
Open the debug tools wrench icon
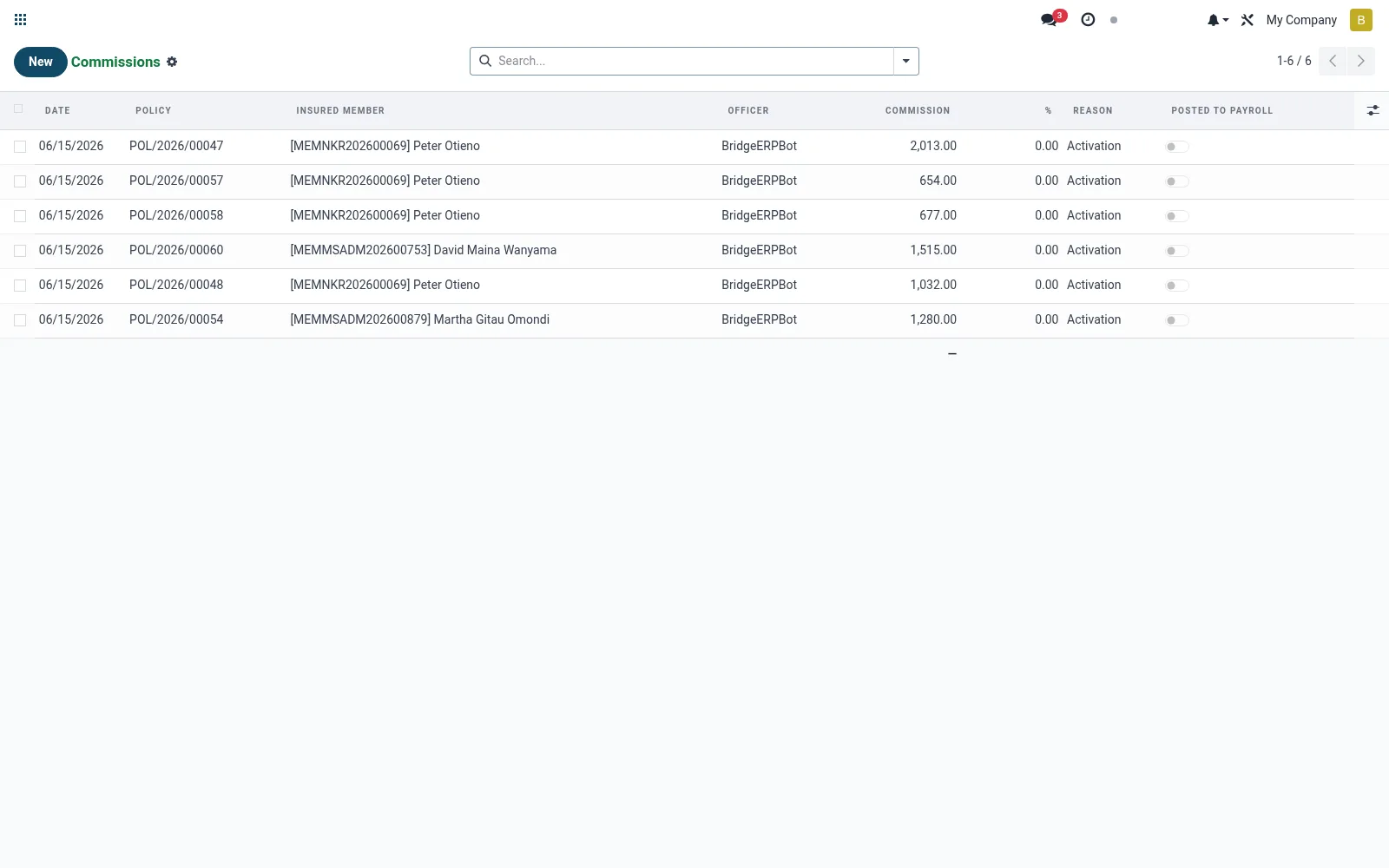click(x=1247, y=20)
